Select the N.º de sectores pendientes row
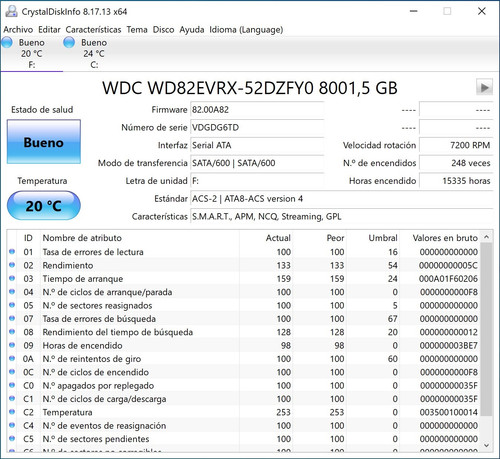 [x=244, y=439]
